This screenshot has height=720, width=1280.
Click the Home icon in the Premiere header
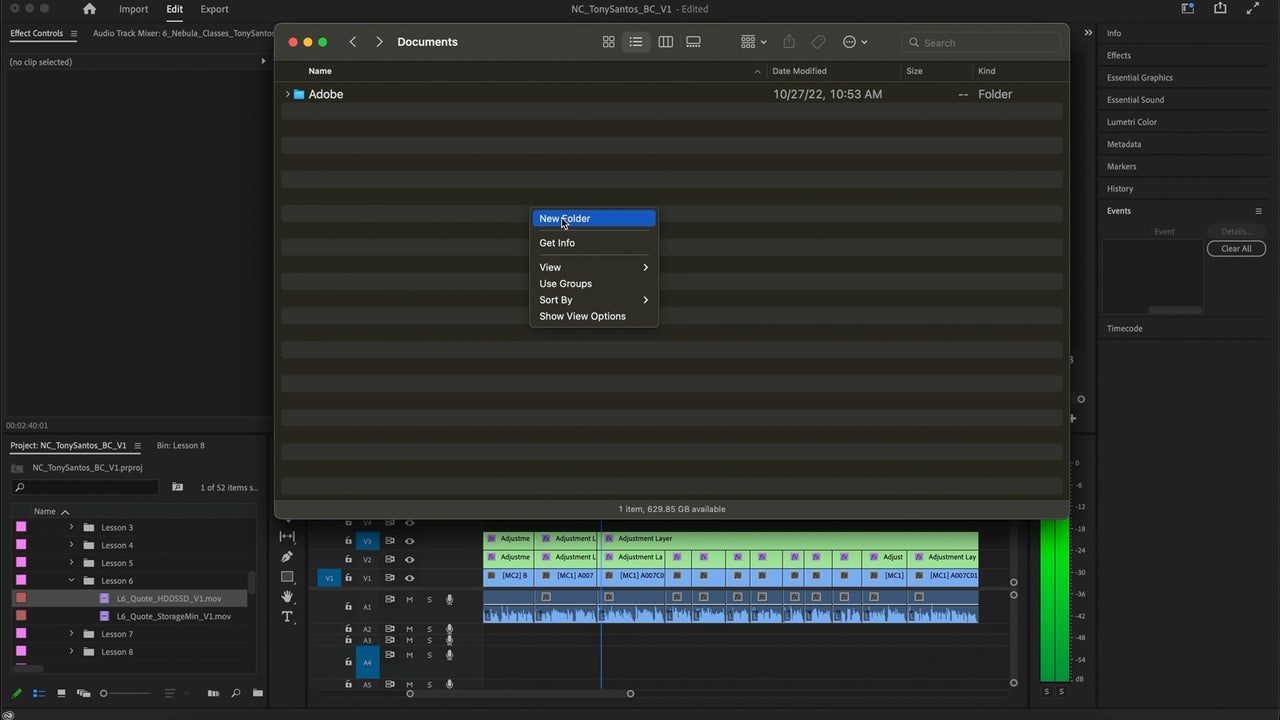(89, 9)
